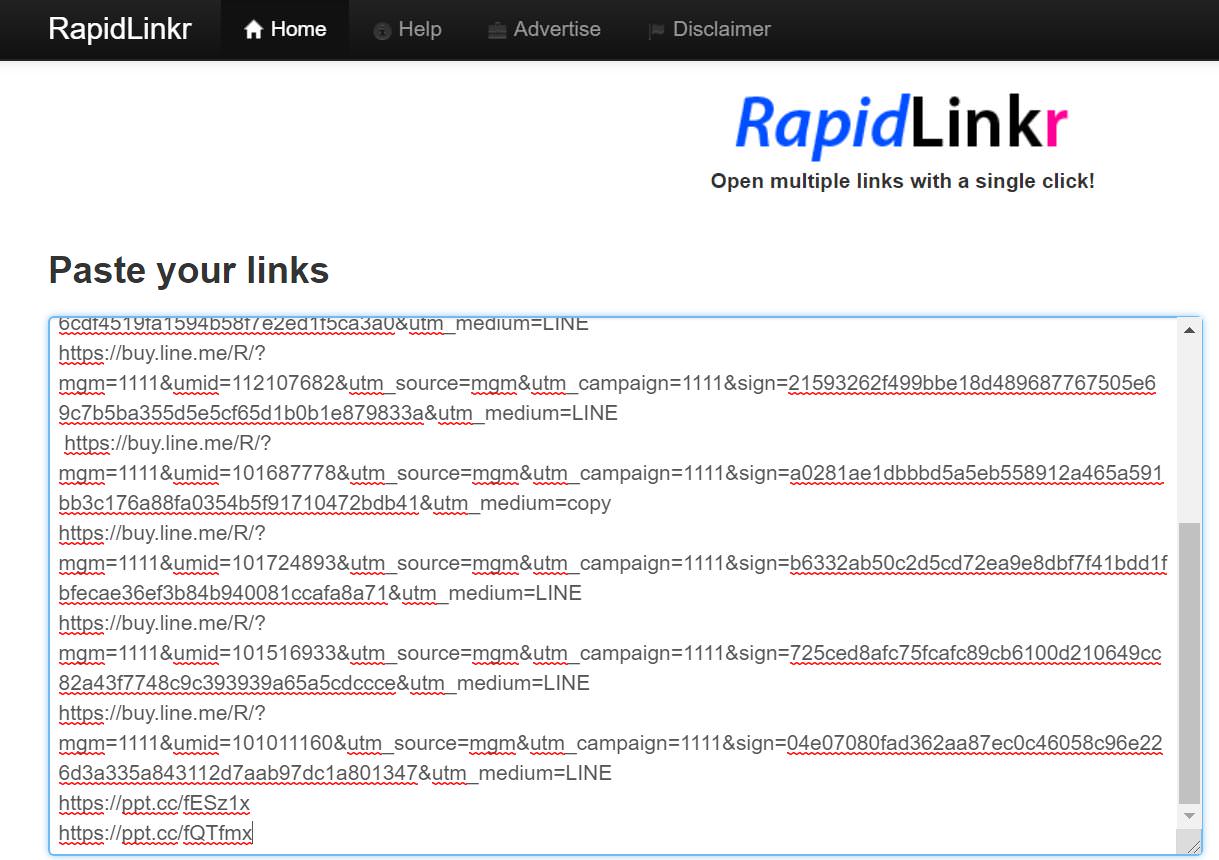Click the line containing umid=101724893

[613, 563]
